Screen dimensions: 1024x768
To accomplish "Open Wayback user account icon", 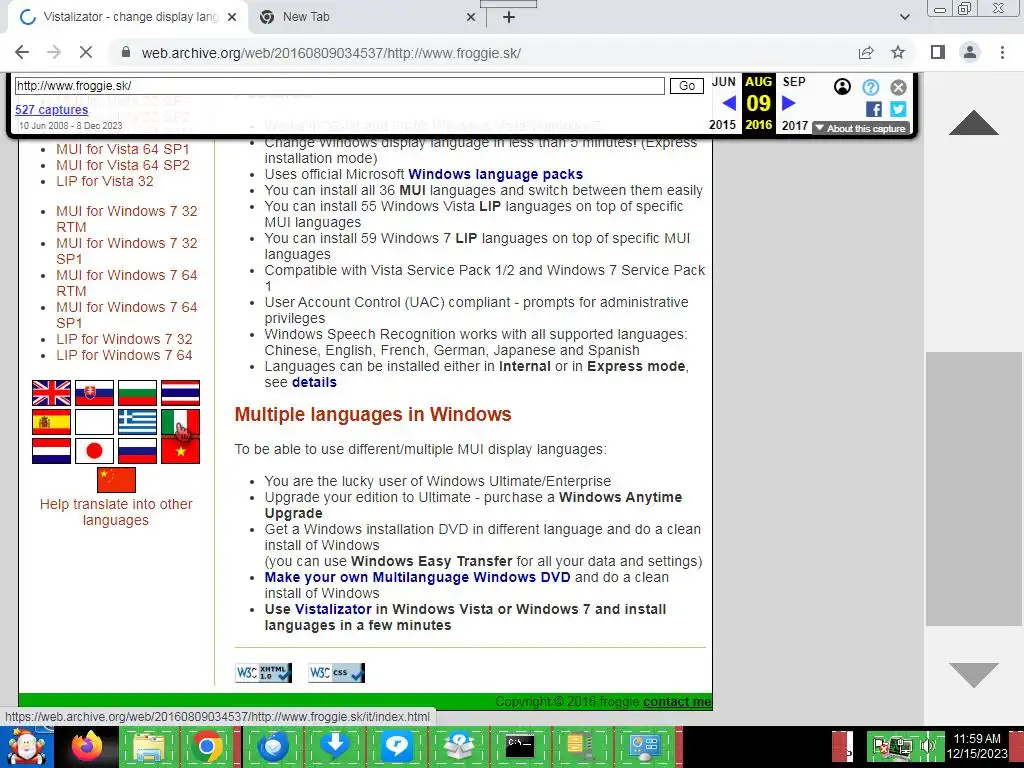I will click(x=842, y=86).
